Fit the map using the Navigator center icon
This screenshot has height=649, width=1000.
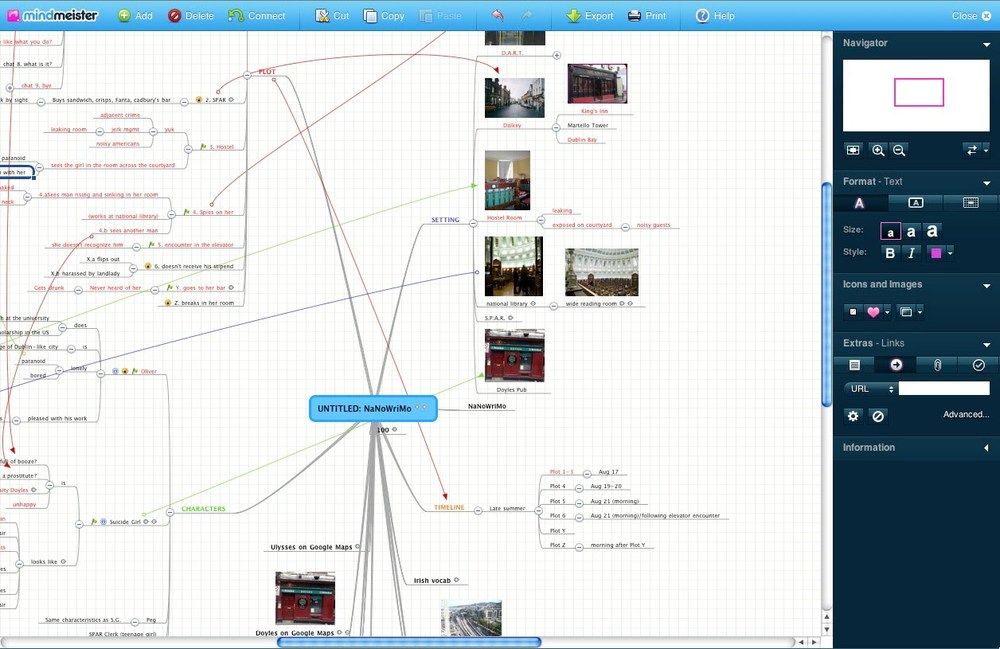point(853,150)
